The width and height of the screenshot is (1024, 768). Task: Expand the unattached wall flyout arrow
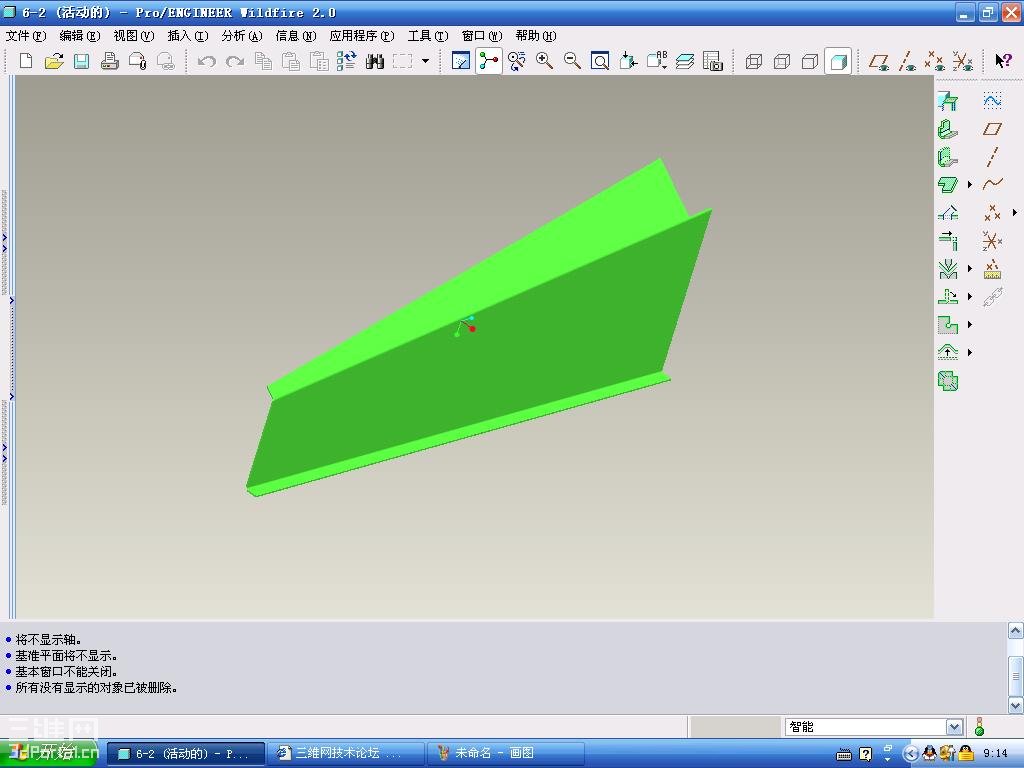970,185
